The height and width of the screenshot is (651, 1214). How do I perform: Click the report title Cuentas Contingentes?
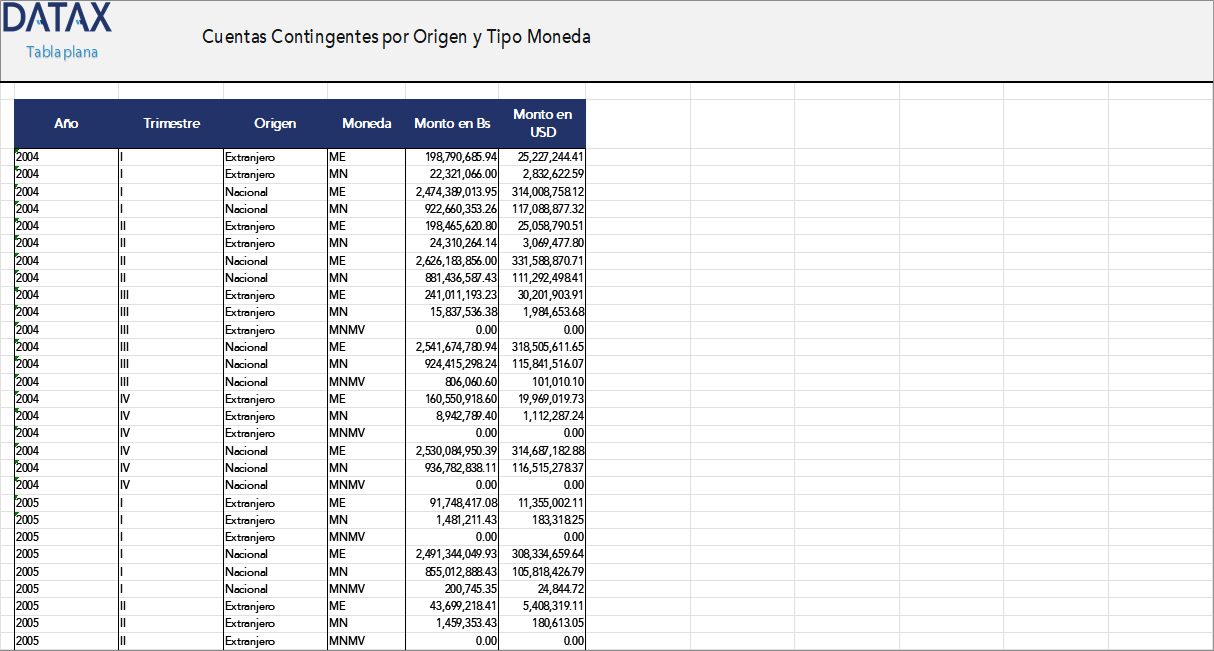click(397, 35)
